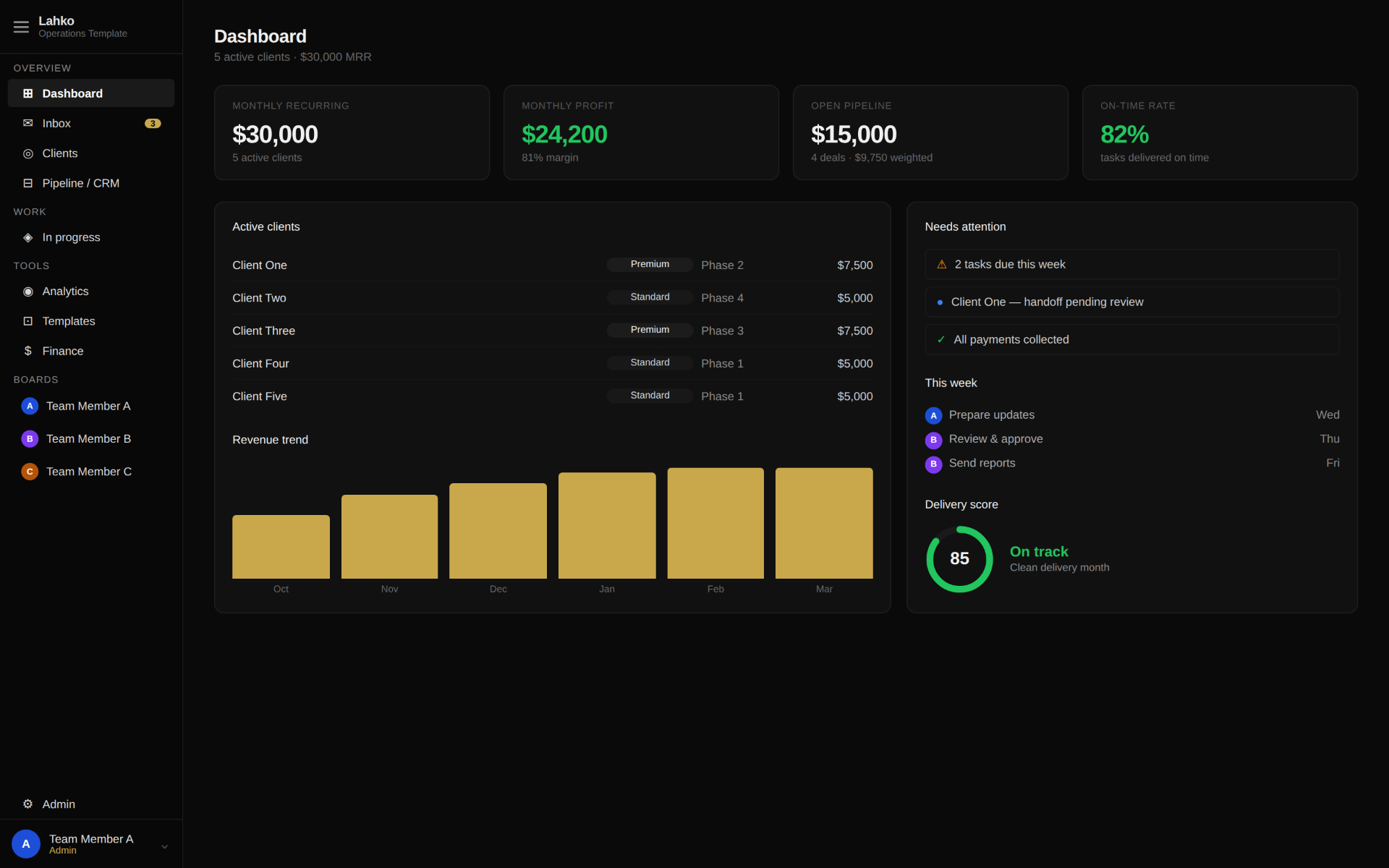
Task: Click avatar B beside Review & approve
Action: [x=933, y=440]
